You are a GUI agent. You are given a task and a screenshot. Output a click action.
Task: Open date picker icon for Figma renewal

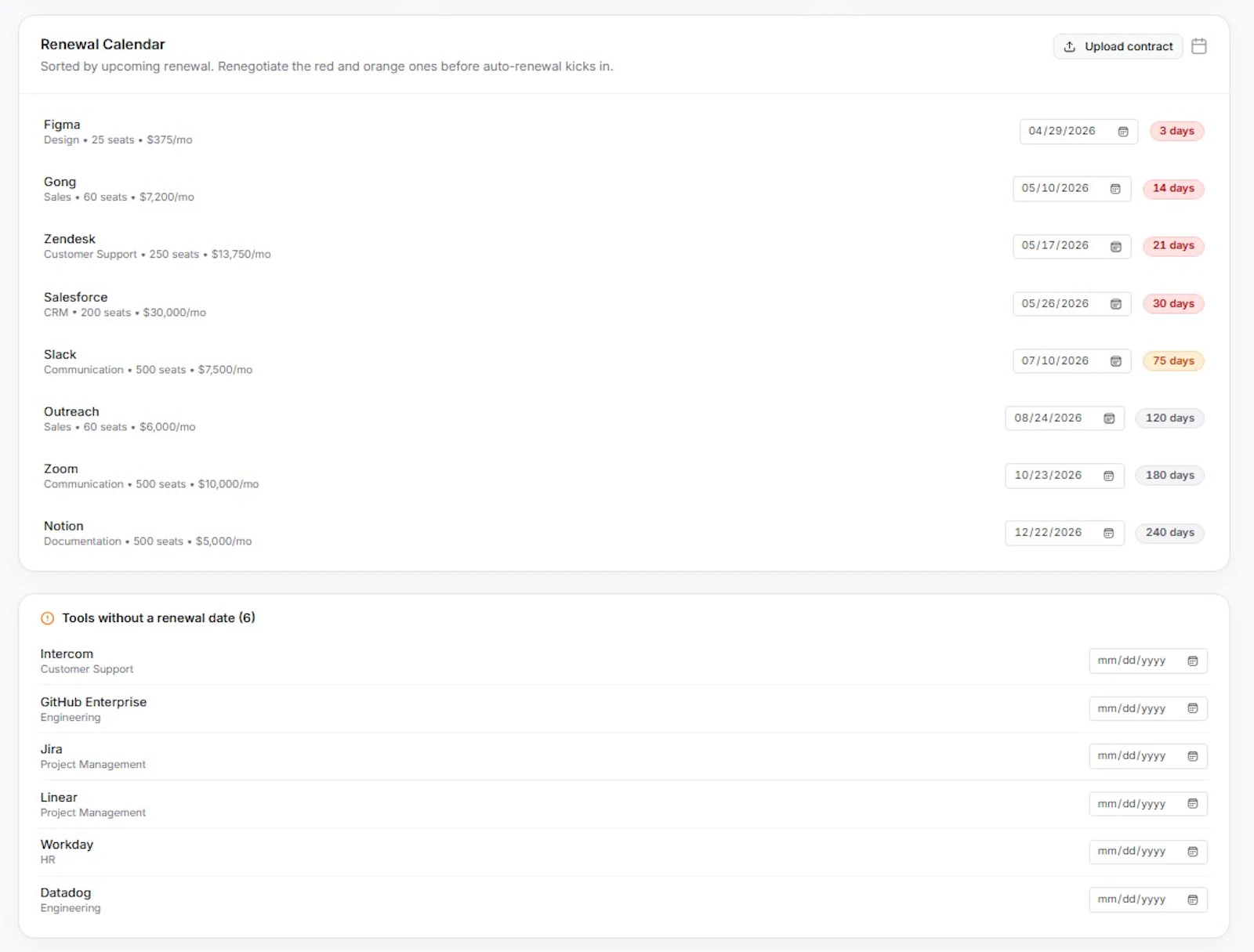pyautogui.click(x=1122, y=132)
